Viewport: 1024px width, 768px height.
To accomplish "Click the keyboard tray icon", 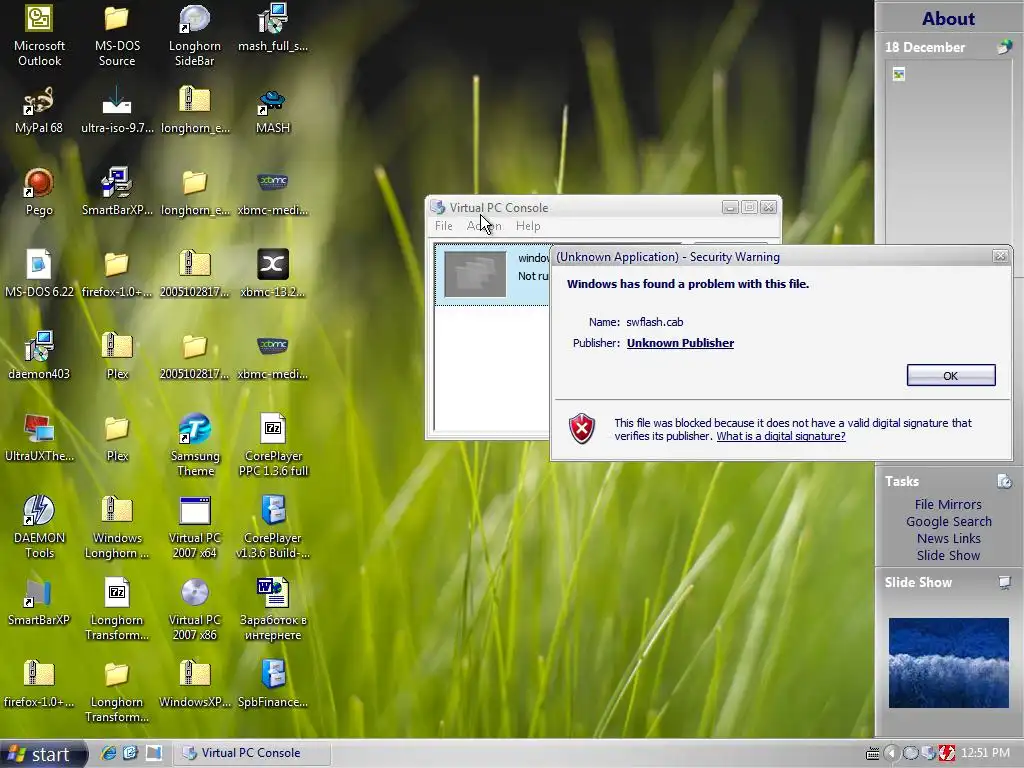I will (x=872, y=754).
